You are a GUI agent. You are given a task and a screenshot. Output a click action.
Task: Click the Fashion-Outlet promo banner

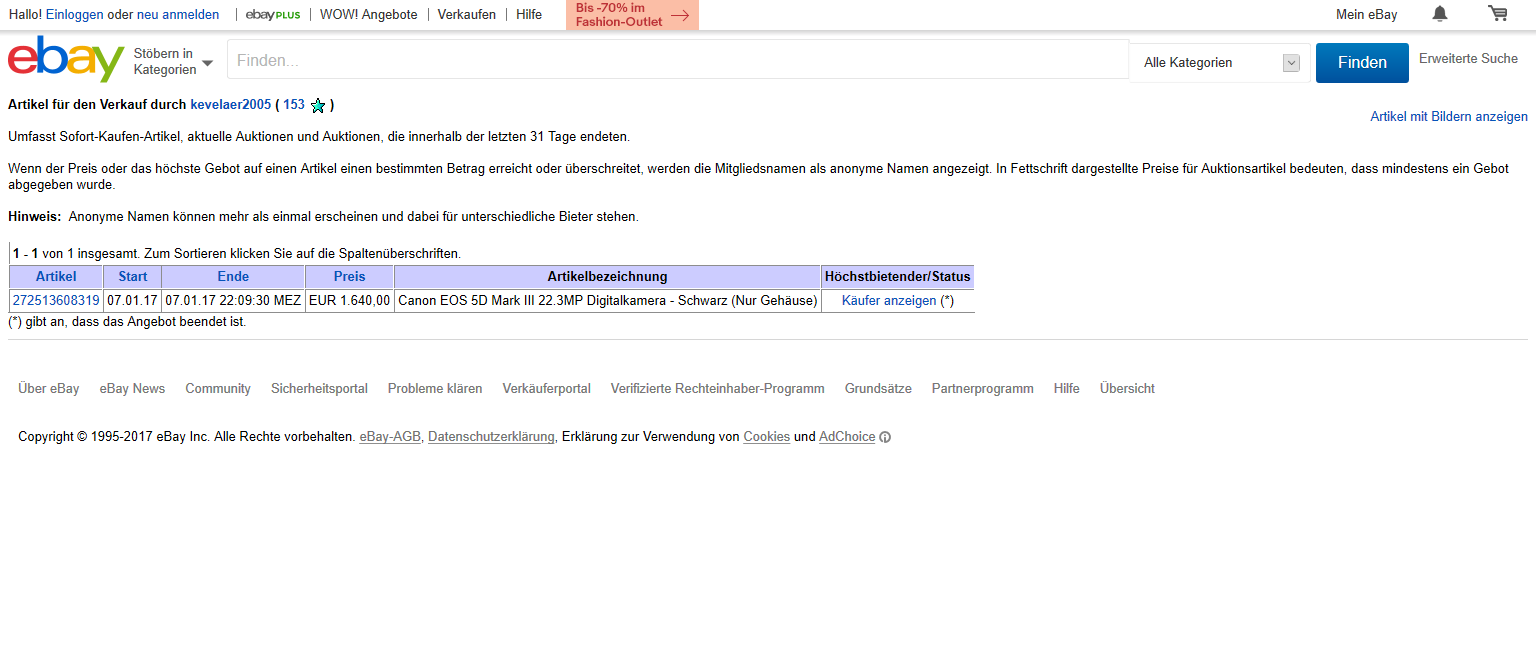(632, 15)
